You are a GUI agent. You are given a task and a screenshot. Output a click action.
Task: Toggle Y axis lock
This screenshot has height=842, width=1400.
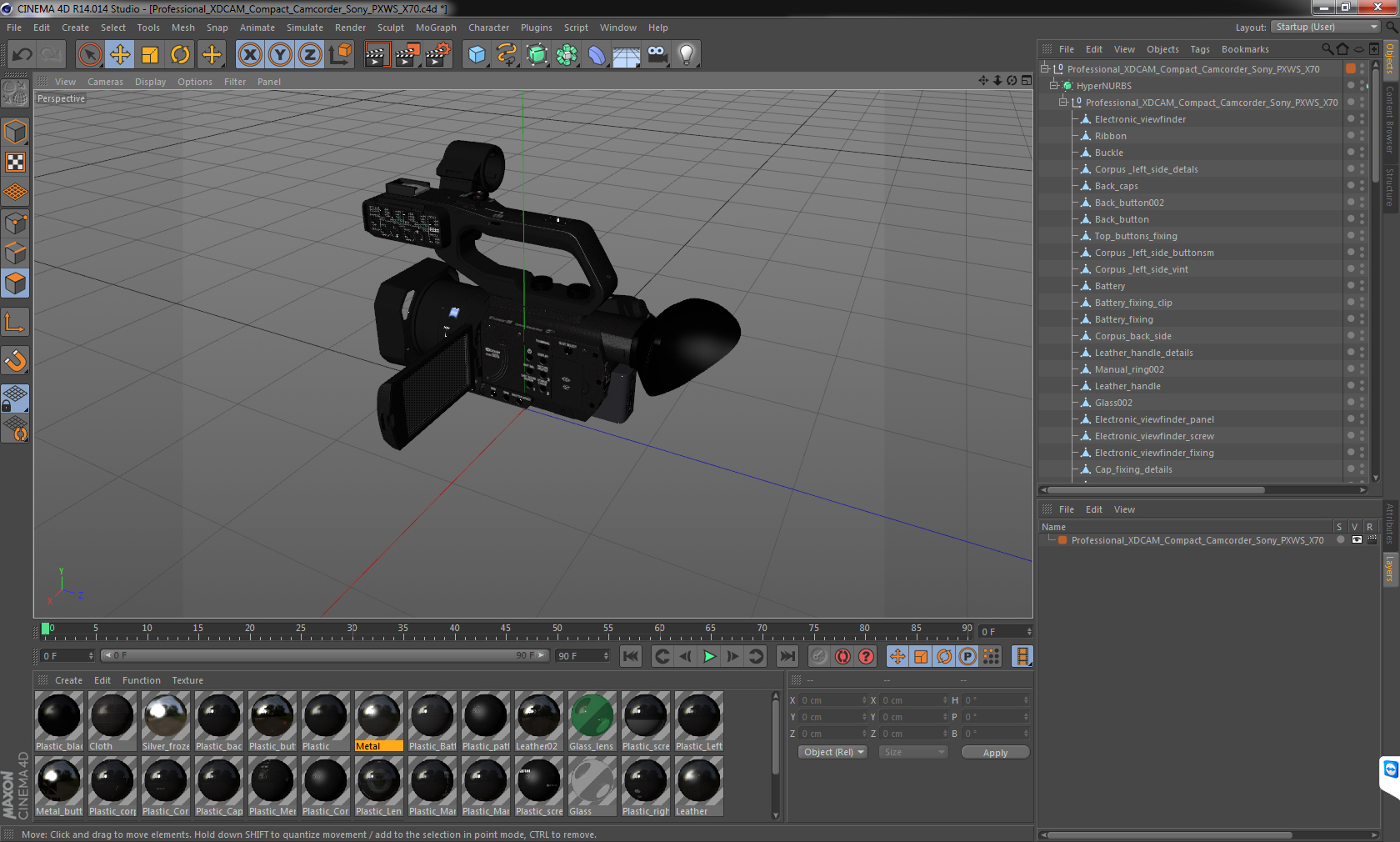pyautogui.click(x=280, y=55)
